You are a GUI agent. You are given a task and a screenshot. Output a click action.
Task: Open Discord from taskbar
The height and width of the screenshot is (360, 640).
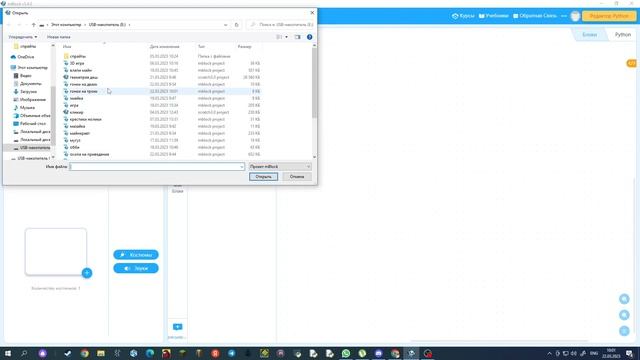(378, 353)
